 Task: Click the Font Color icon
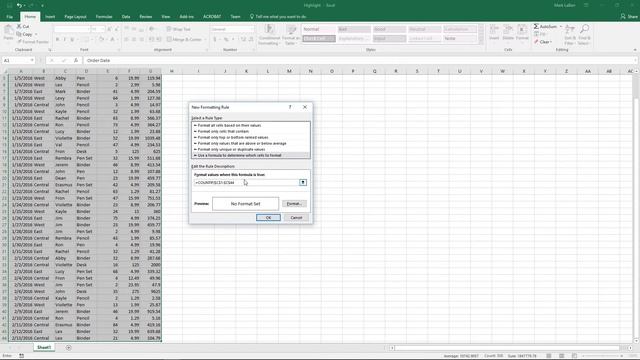(112, 40)
